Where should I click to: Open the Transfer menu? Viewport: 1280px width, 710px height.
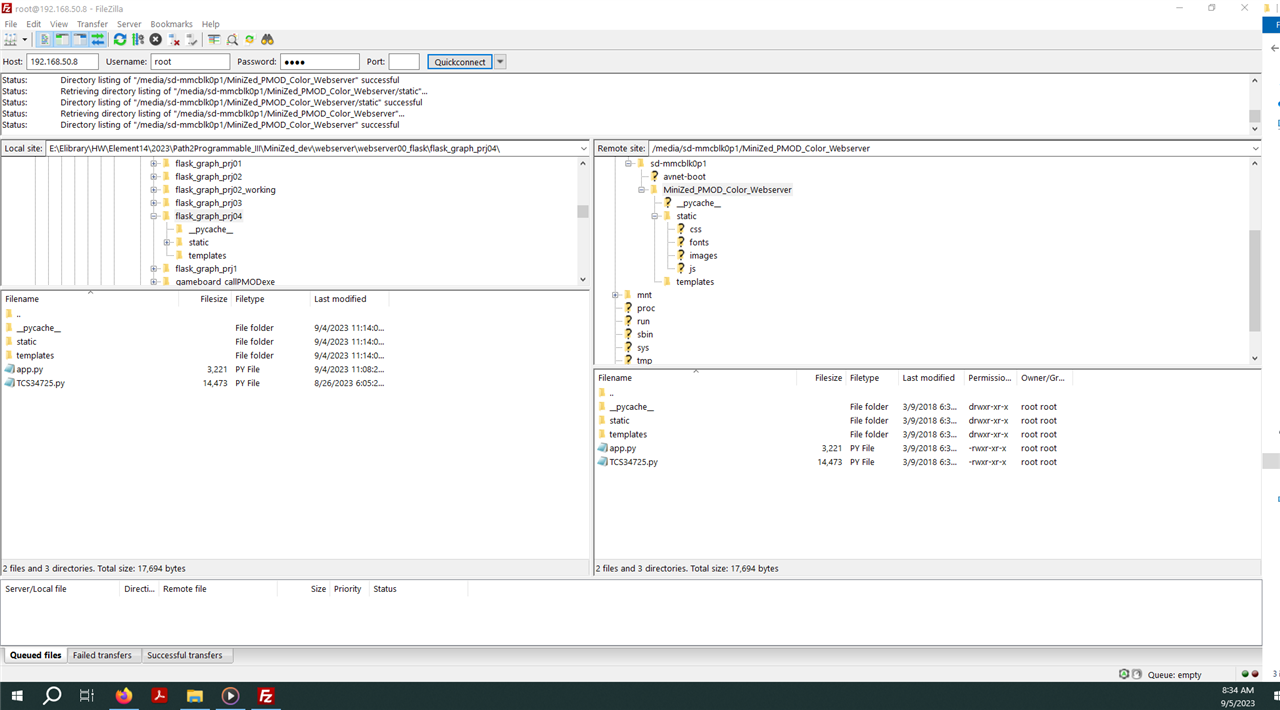[92, 24]
